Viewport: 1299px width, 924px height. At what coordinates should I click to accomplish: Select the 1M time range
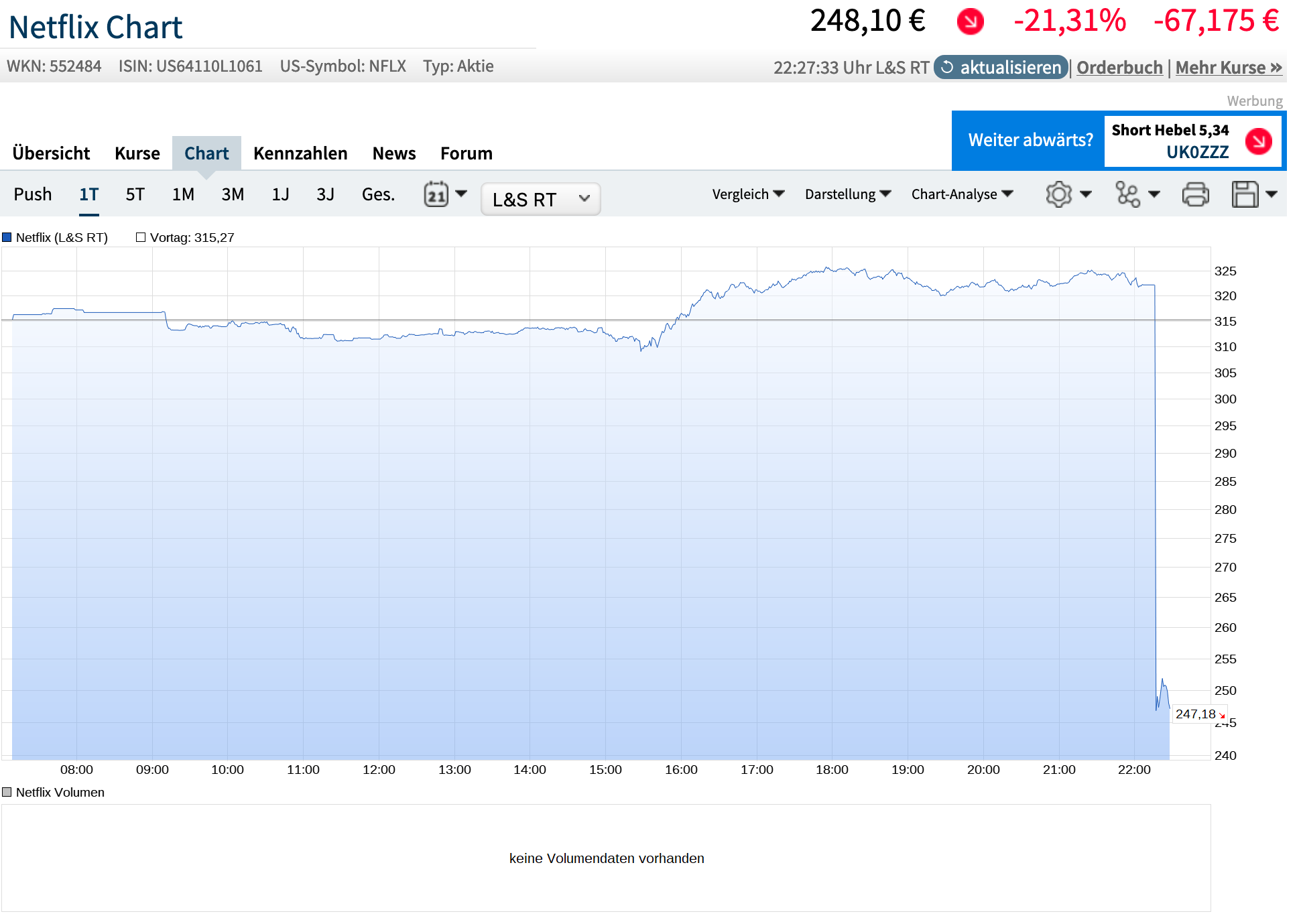[x=183, y=194]
